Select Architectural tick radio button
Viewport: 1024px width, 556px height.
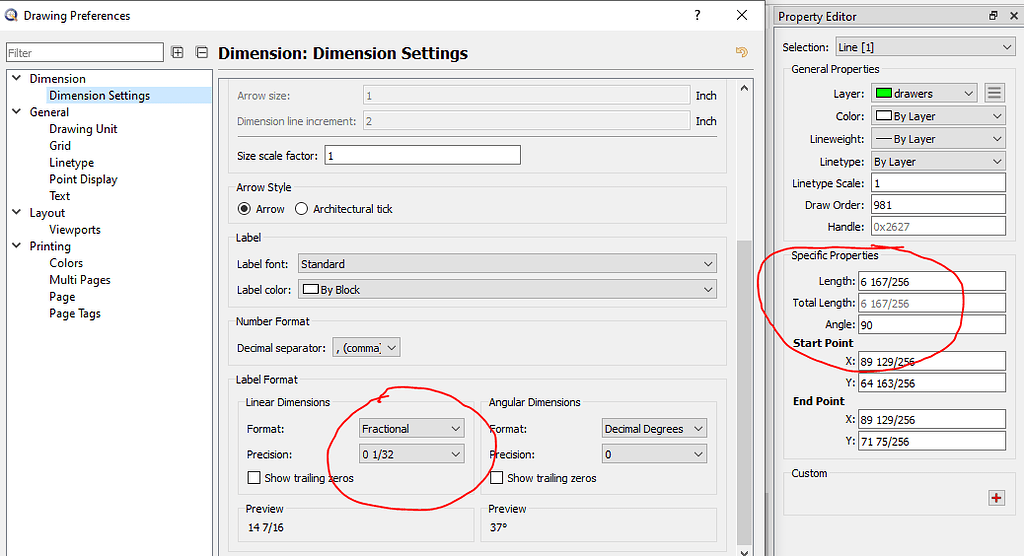pos(301,209)
